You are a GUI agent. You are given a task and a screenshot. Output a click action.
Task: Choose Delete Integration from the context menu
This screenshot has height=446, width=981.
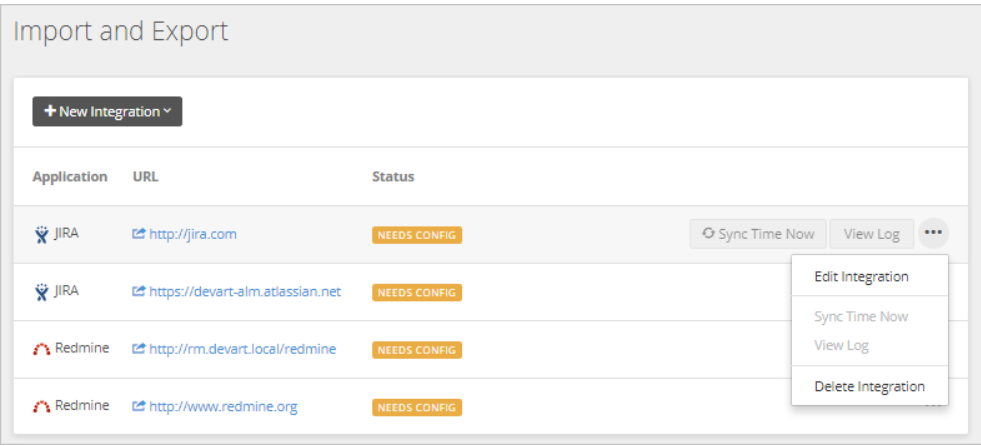[869, 387]
